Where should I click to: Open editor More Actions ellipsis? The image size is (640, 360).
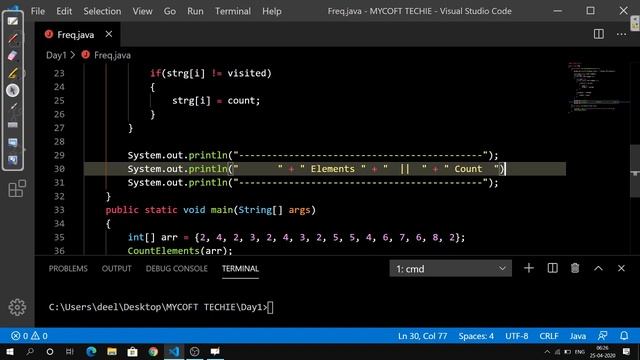coord(622,34)
